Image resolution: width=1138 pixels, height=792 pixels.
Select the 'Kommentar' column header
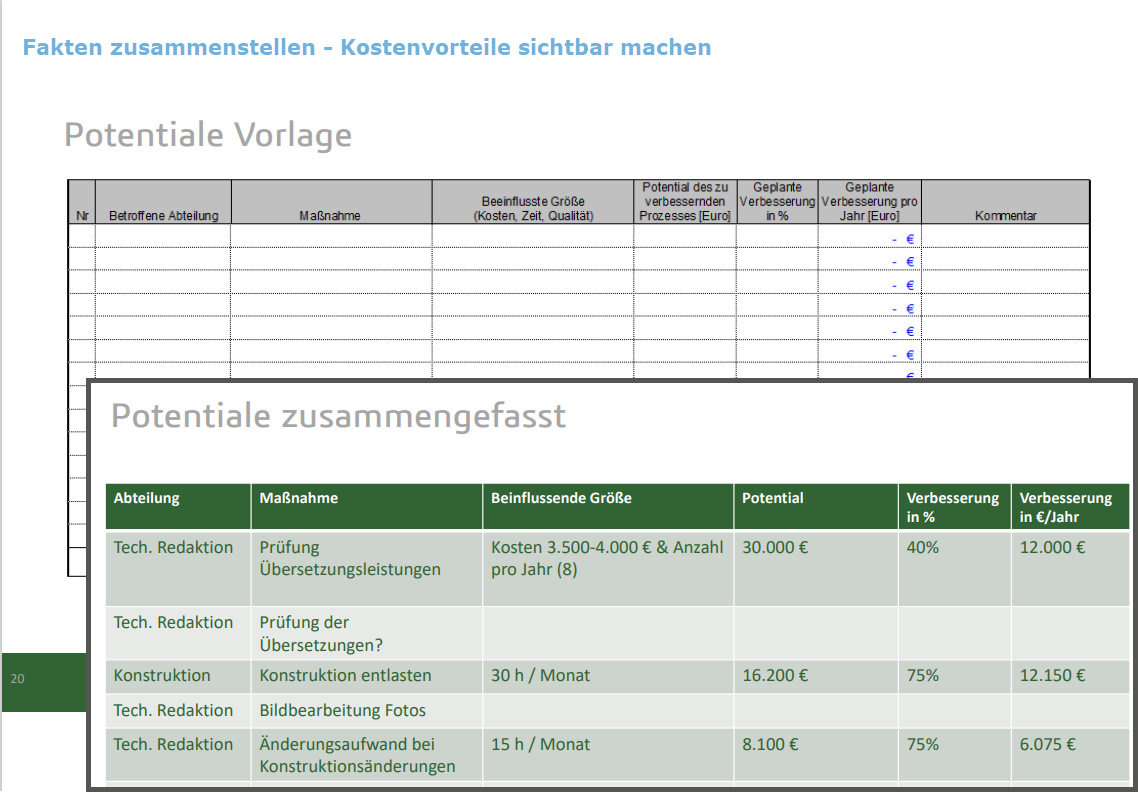[1005, 202]
